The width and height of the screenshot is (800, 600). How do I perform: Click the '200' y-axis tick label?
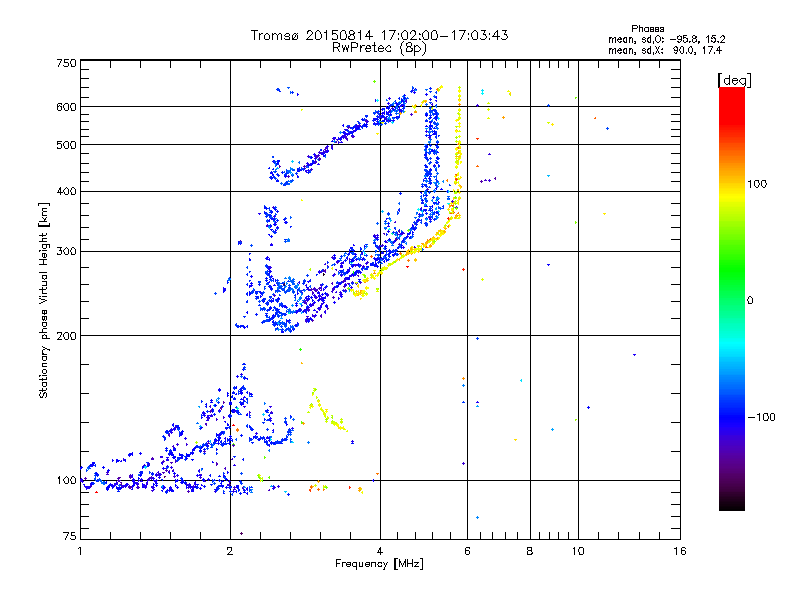pos(67,336)
